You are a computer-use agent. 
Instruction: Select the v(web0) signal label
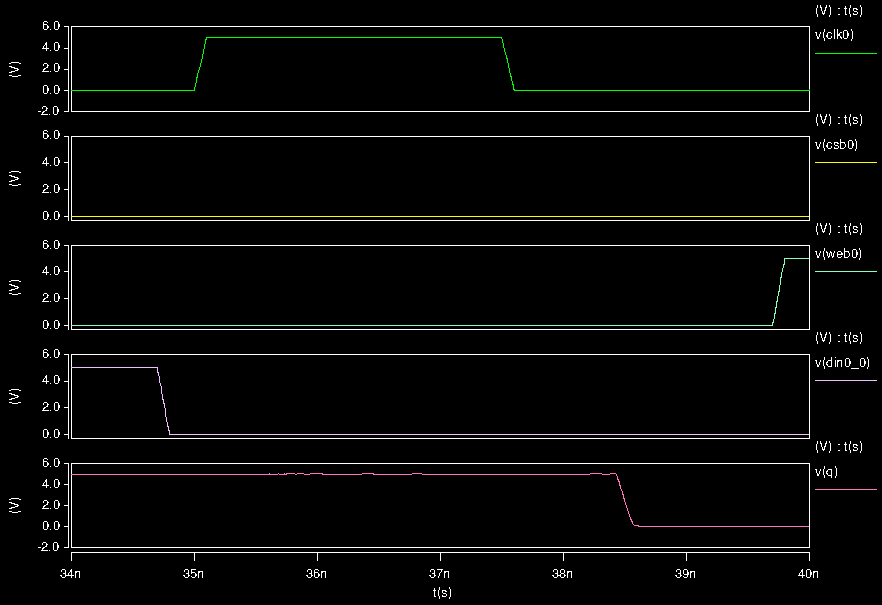838,253
